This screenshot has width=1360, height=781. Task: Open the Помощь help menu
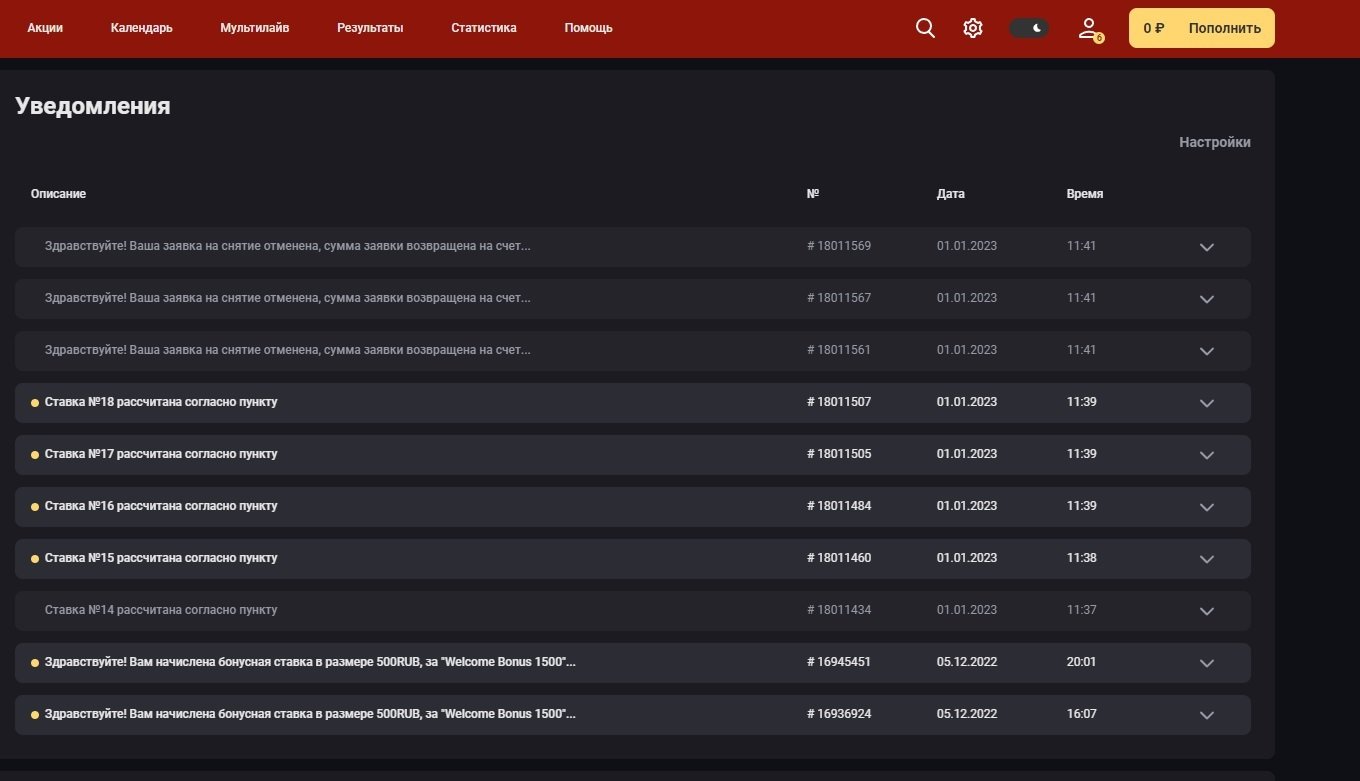(x=588, y=28)
